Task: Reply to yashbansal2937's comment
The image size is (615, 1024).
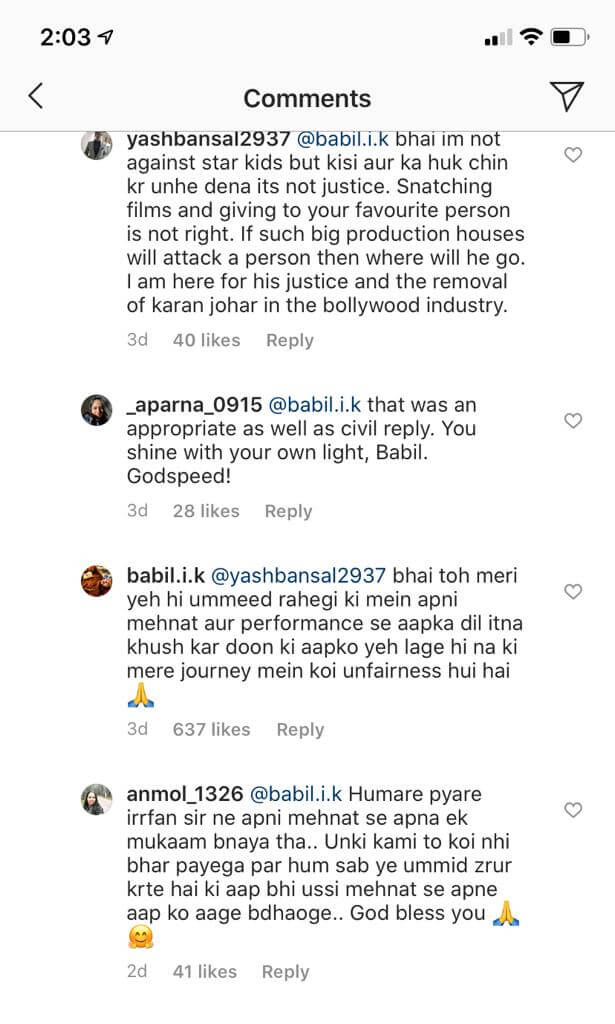Action: tap(290, 340)
